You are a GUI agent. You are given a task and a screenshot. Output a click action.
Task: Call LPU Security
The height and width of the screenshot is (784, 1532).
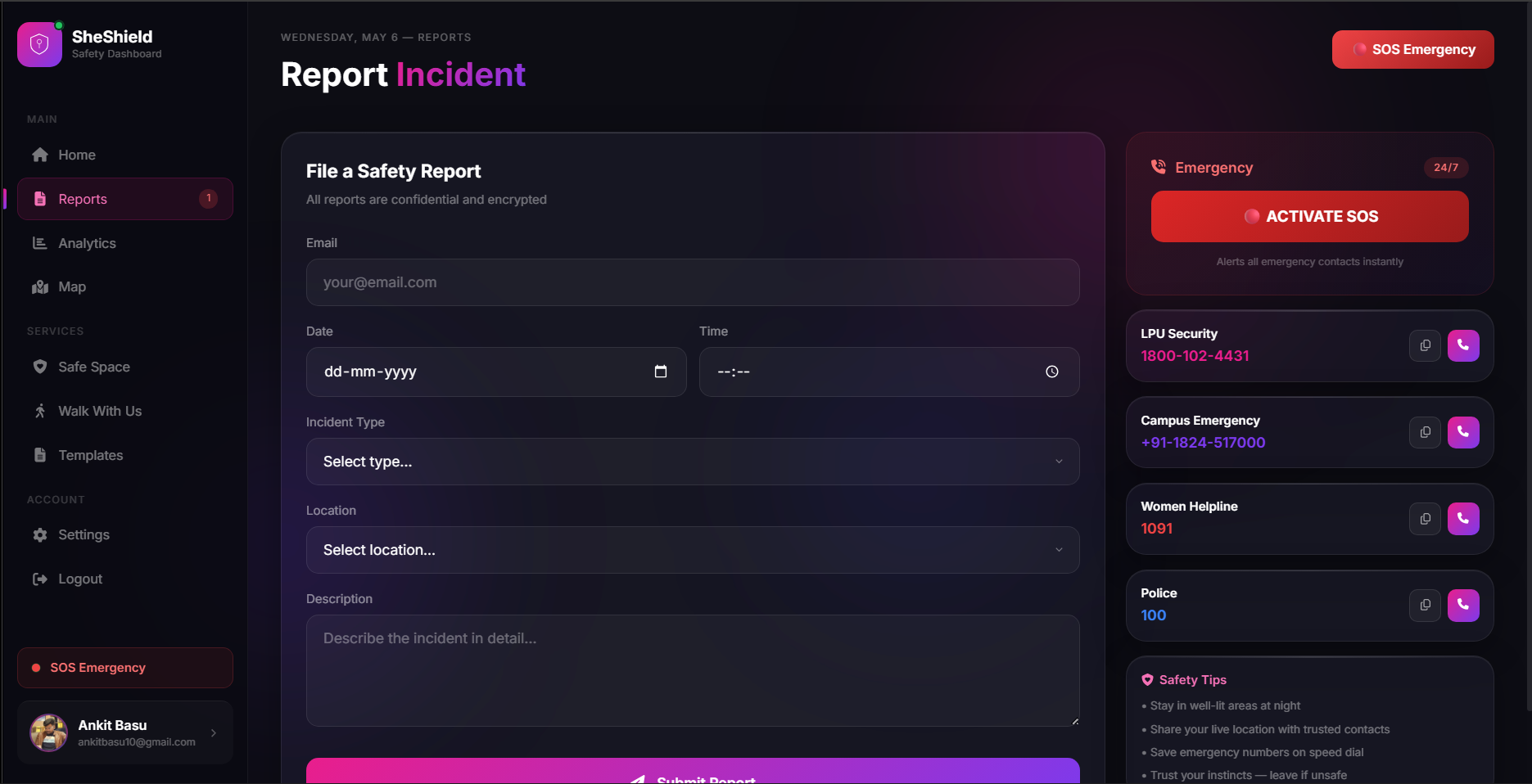click(1463, 345)
